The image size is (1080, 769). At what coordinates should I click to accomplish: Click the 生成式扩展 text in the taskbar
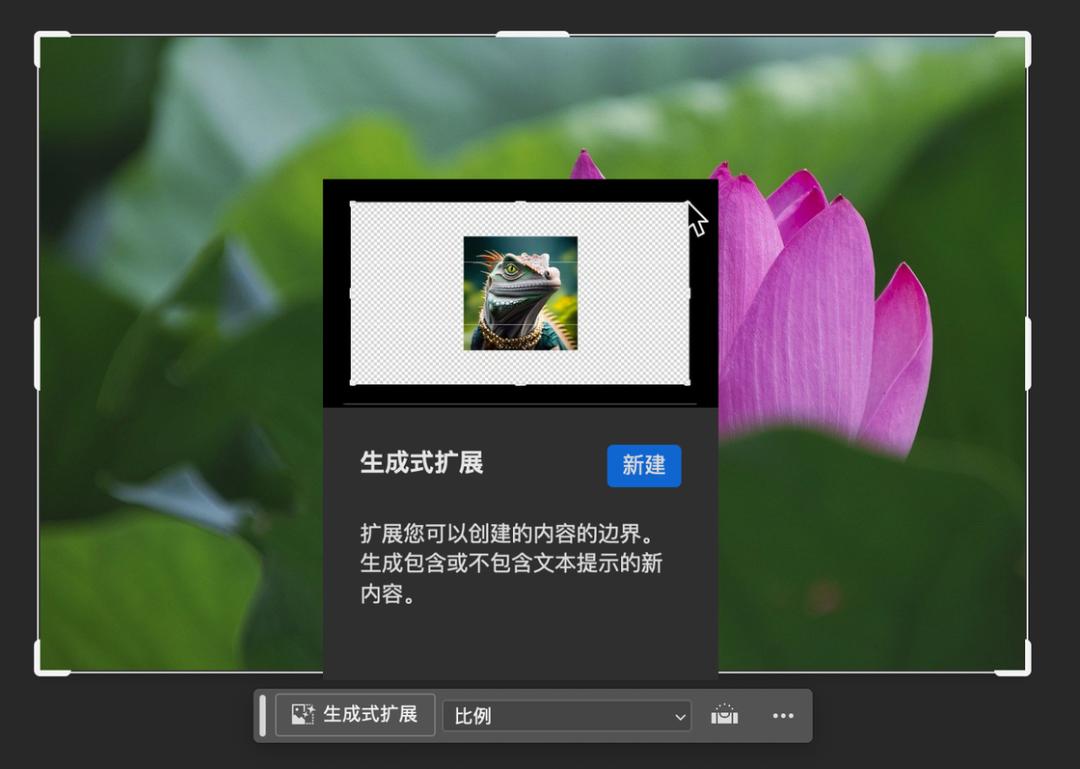click(x=371, y=715)
